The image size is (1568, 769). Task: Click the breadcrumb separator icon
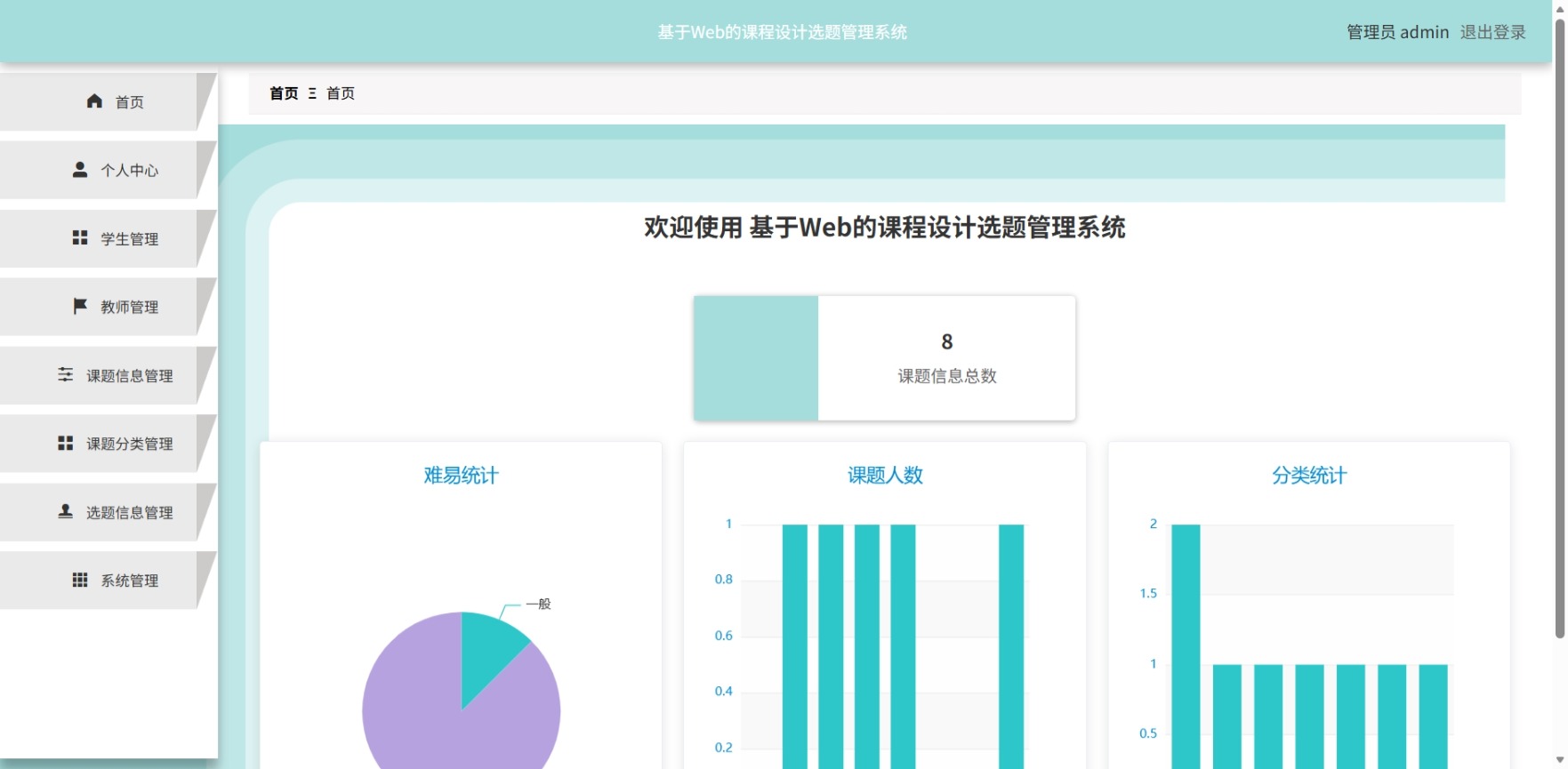(x=312, y=93)
